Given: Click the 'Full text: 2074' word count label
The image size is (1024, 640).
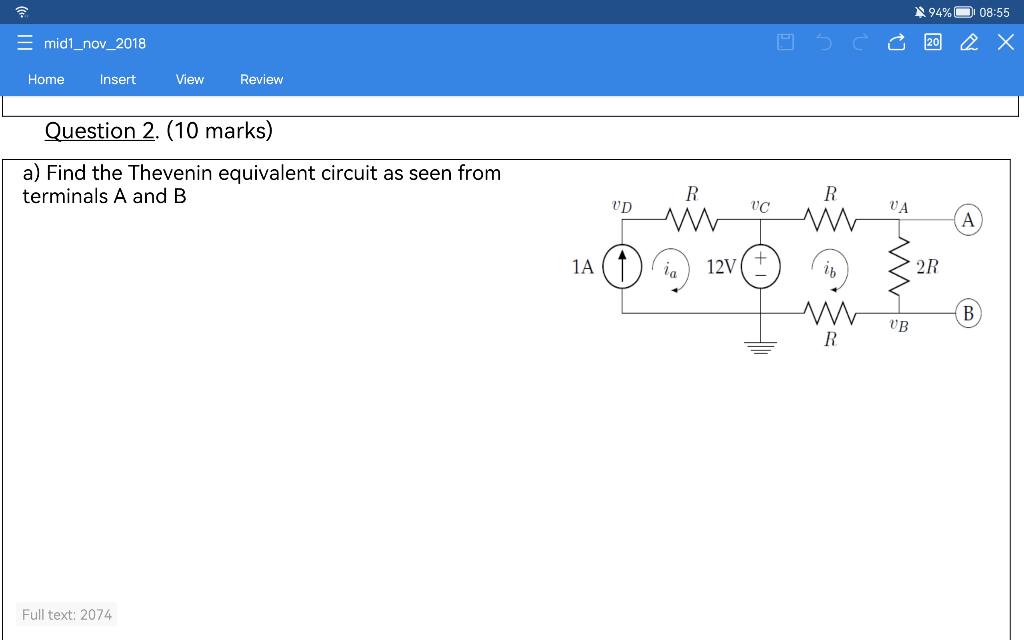Looking at the screenshot, I should pyautogui.click(x=67, y=615).
